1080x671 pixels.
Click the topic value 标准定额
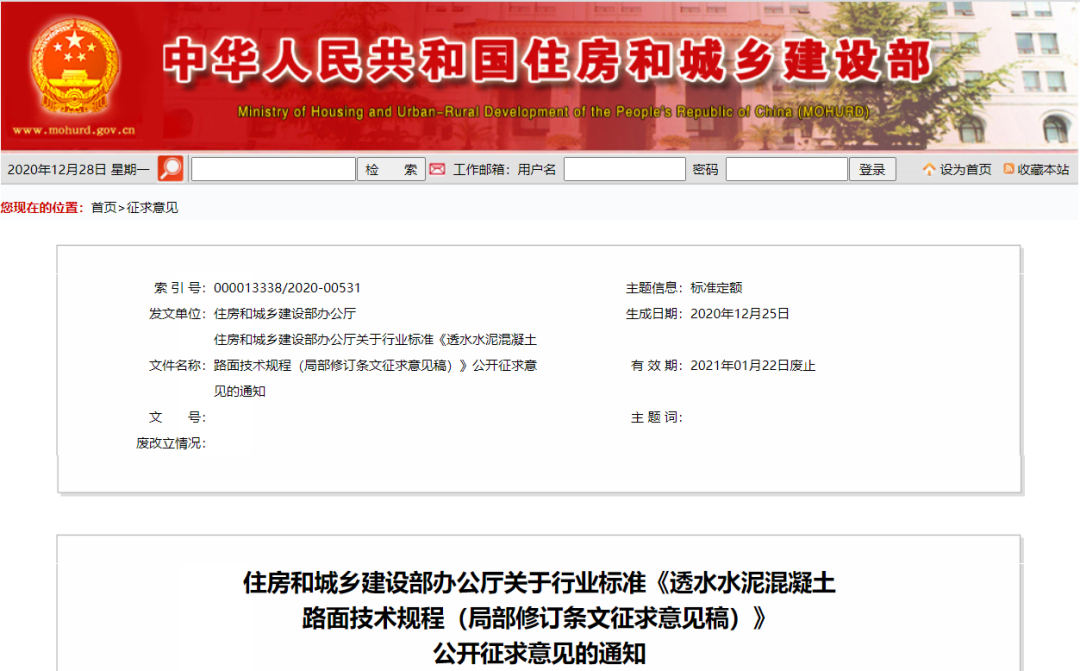pyautogui.click(x=716, y=288)
